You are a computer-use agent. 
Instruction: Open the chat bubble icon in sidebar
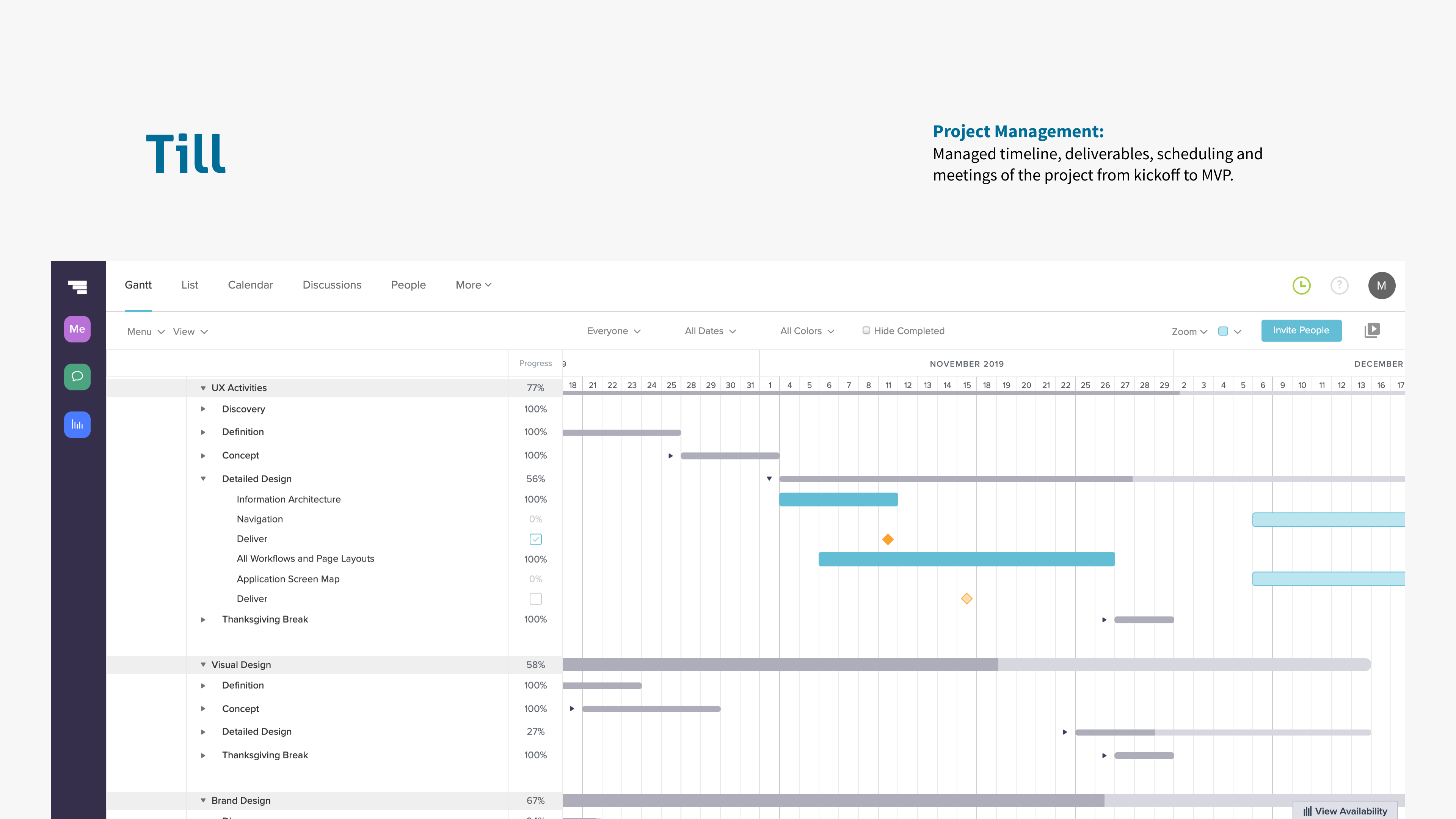[x=77, y=377]
